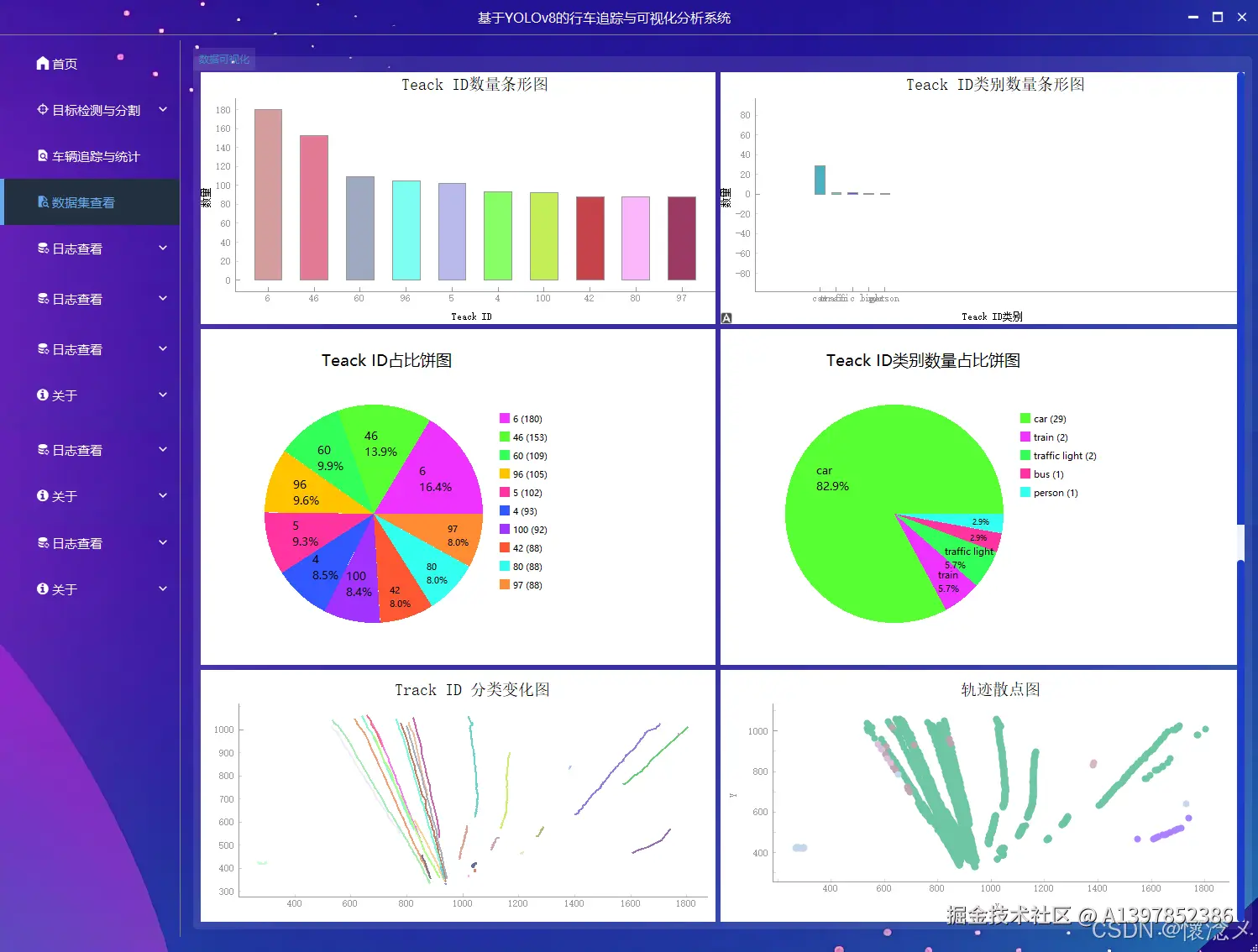
Task: Click the Track ID 分类变化图 title
Action: tap(472, 690)
